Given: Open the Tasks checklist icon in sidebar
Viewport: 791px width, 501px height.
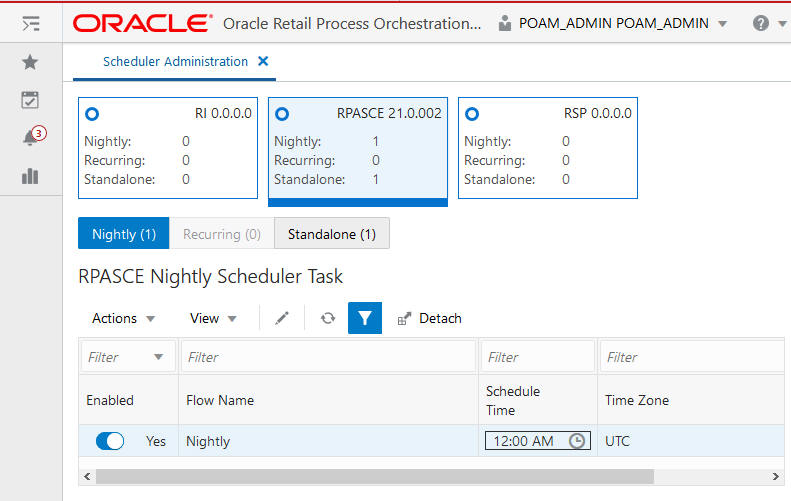Looking at the screenshot, I should [30, 100].
